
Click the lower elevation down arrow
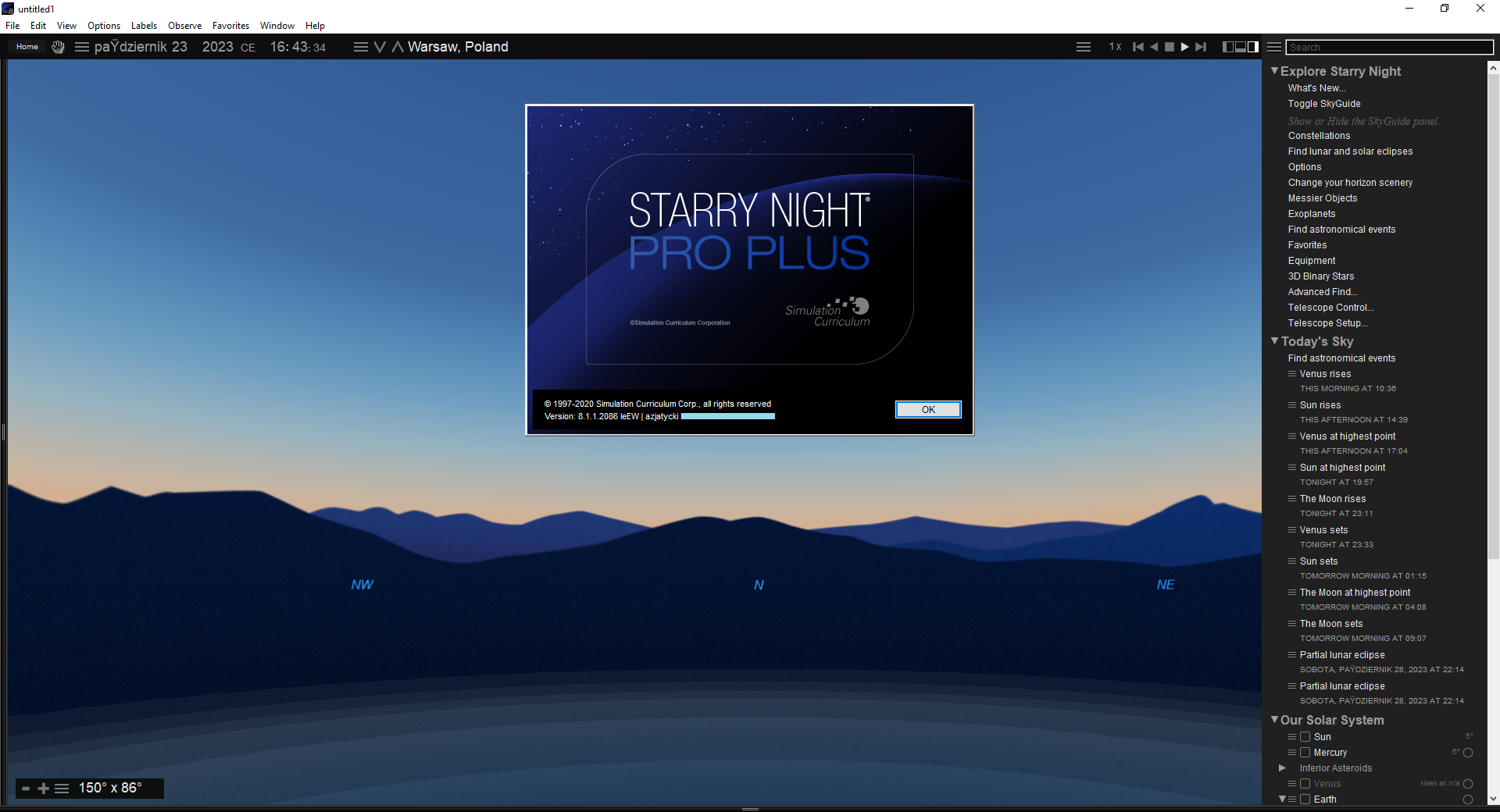tap(380, 47)
